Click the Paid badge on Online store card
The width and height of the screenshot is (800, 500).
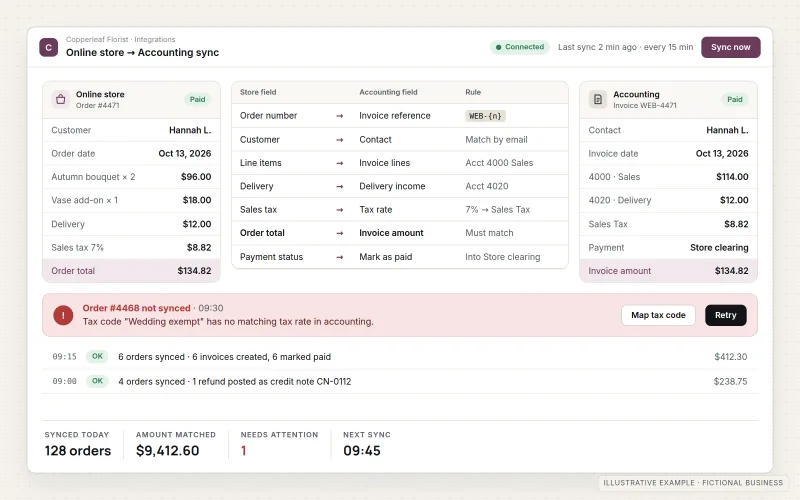click(x=197, y=99)
